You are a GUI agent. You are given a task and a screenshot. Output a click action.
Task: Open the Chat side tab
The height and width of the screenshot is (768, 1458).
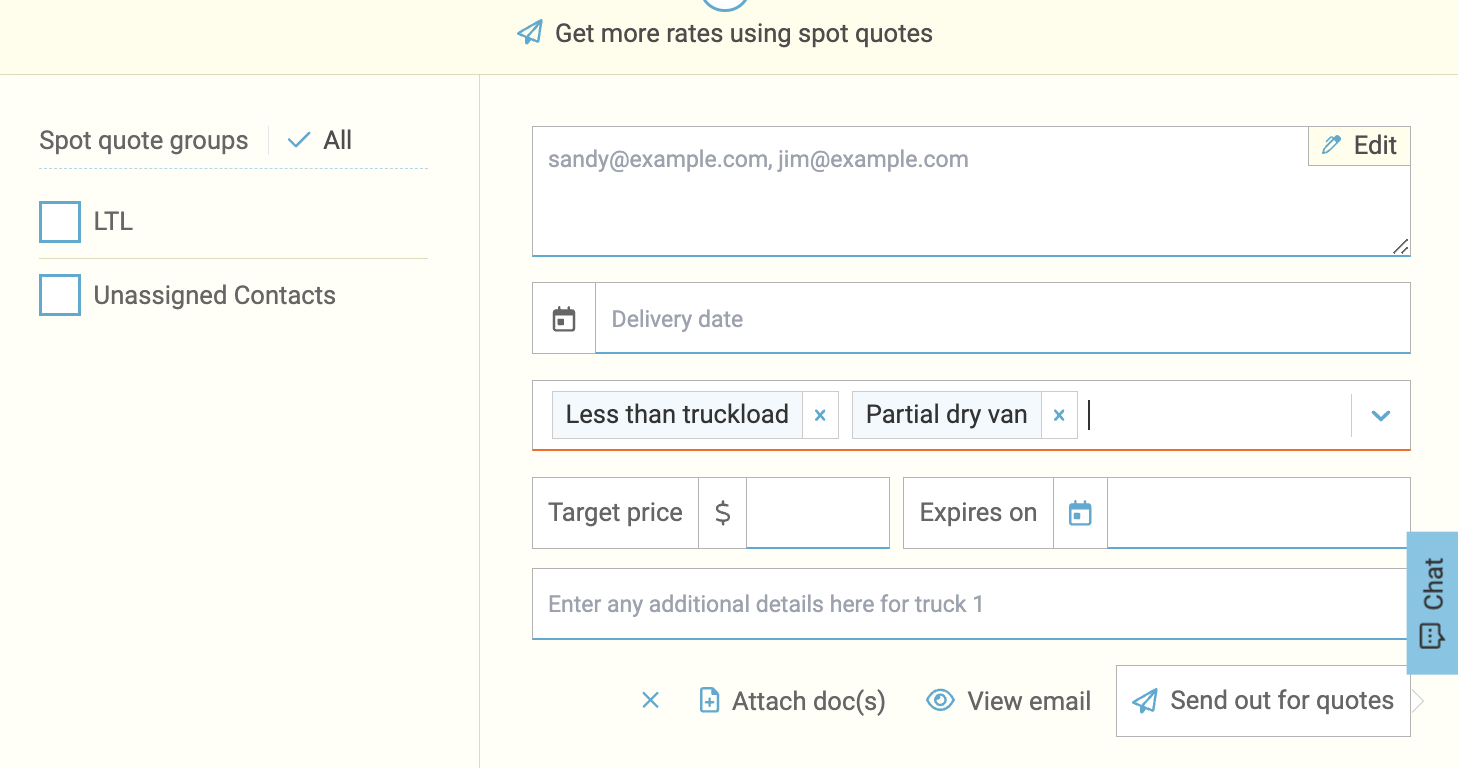[1432, 602]
